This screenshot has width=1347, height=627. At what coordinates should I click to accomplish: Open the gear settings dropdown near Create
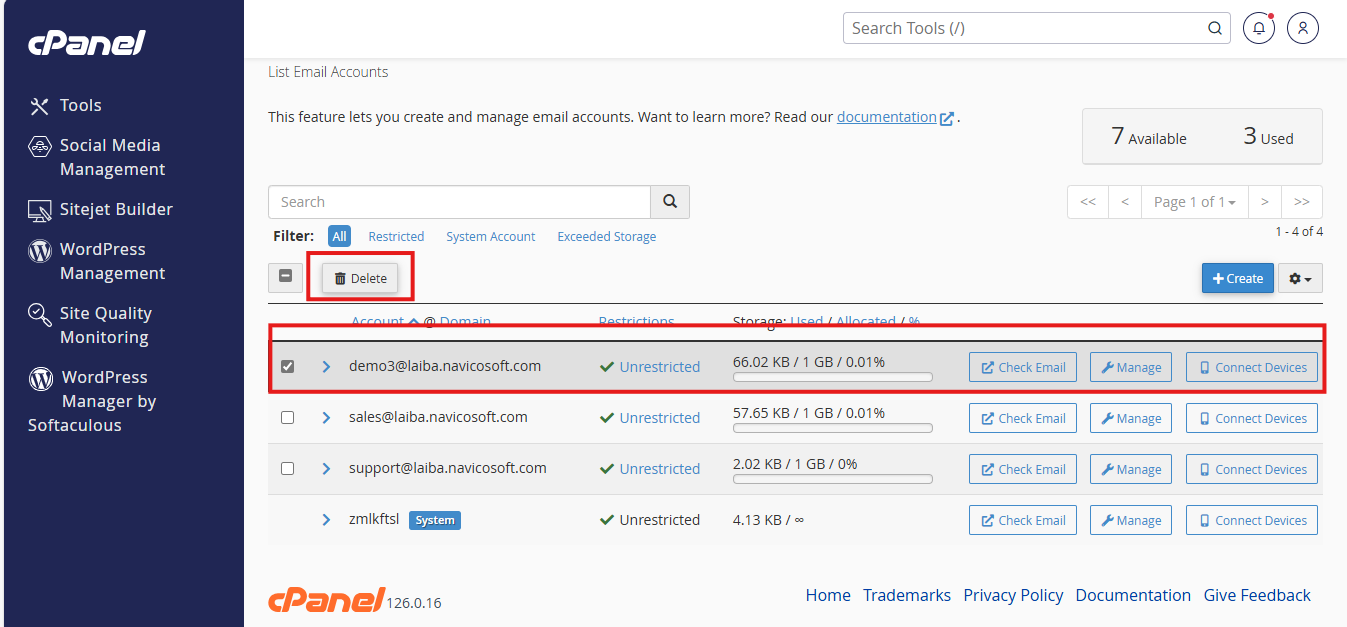(1300, 279)
